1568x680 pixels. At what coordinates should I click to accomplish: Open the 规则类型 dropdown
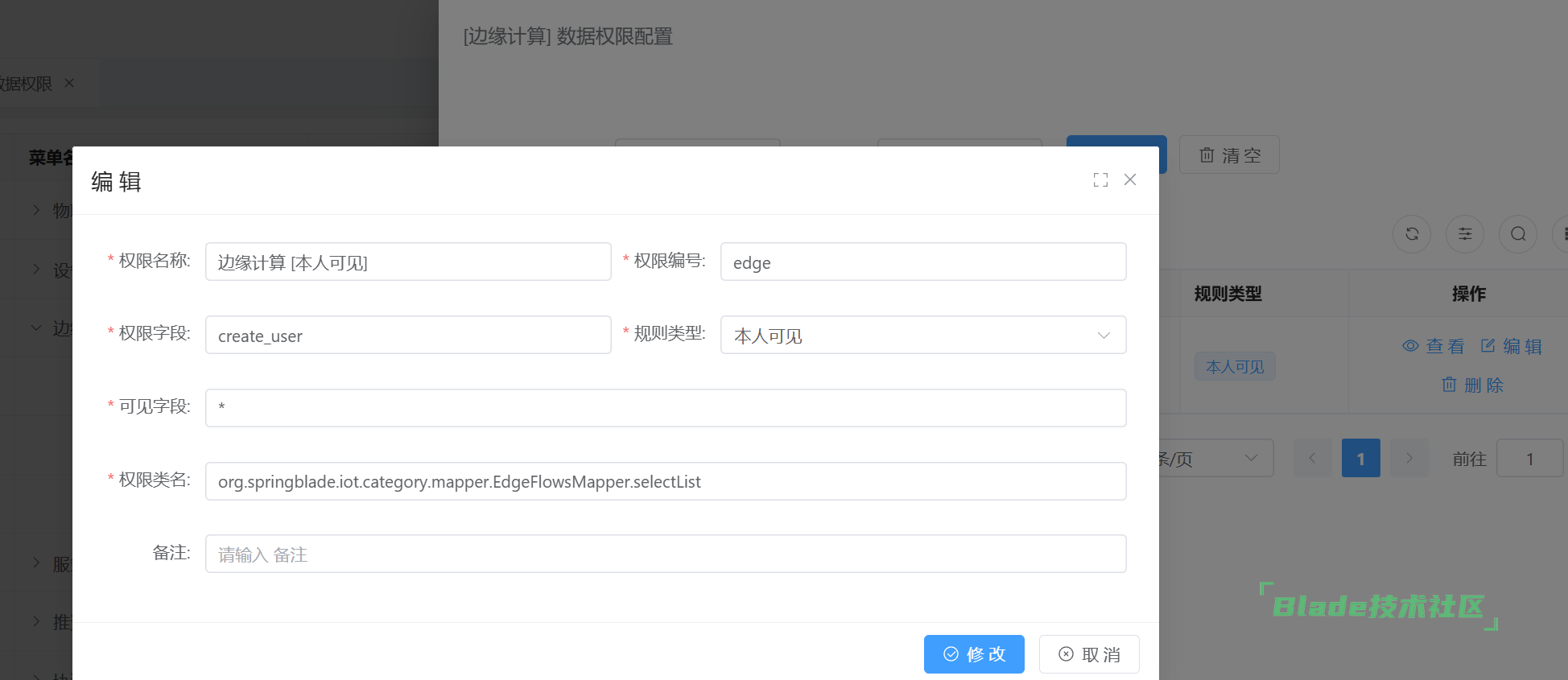pyautogui.click(x=922, y=336)
